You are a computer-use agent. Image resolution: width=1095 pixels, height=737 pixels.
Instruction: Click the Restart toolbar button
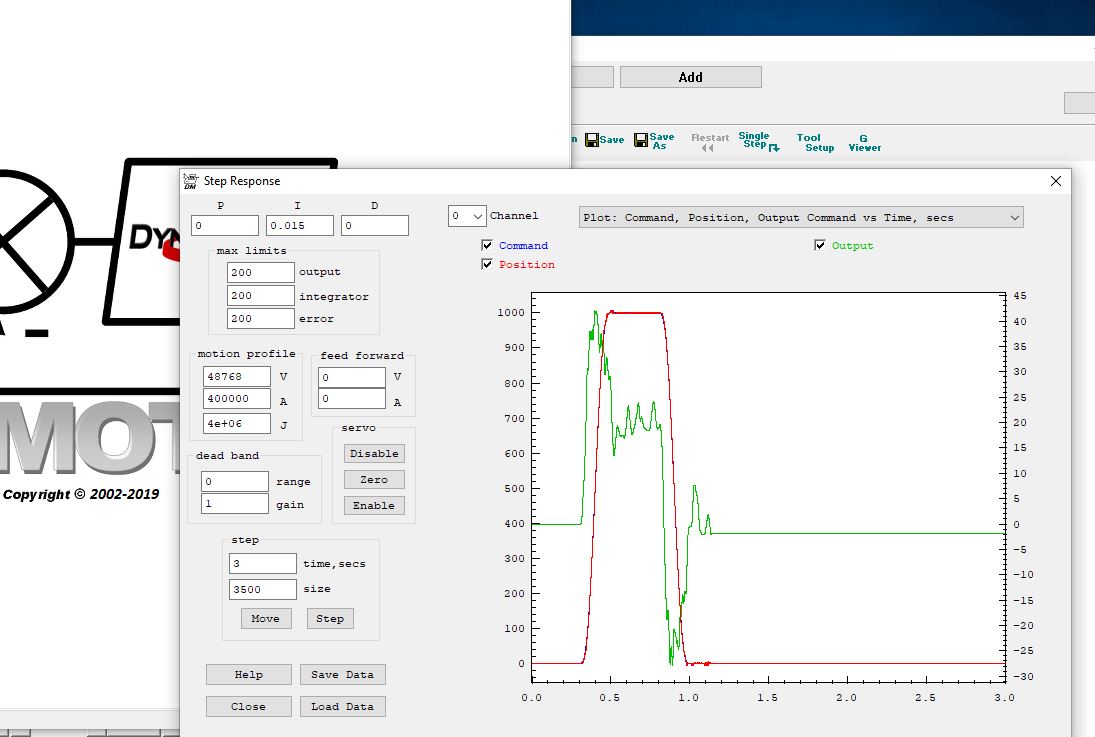click(710, 142)
